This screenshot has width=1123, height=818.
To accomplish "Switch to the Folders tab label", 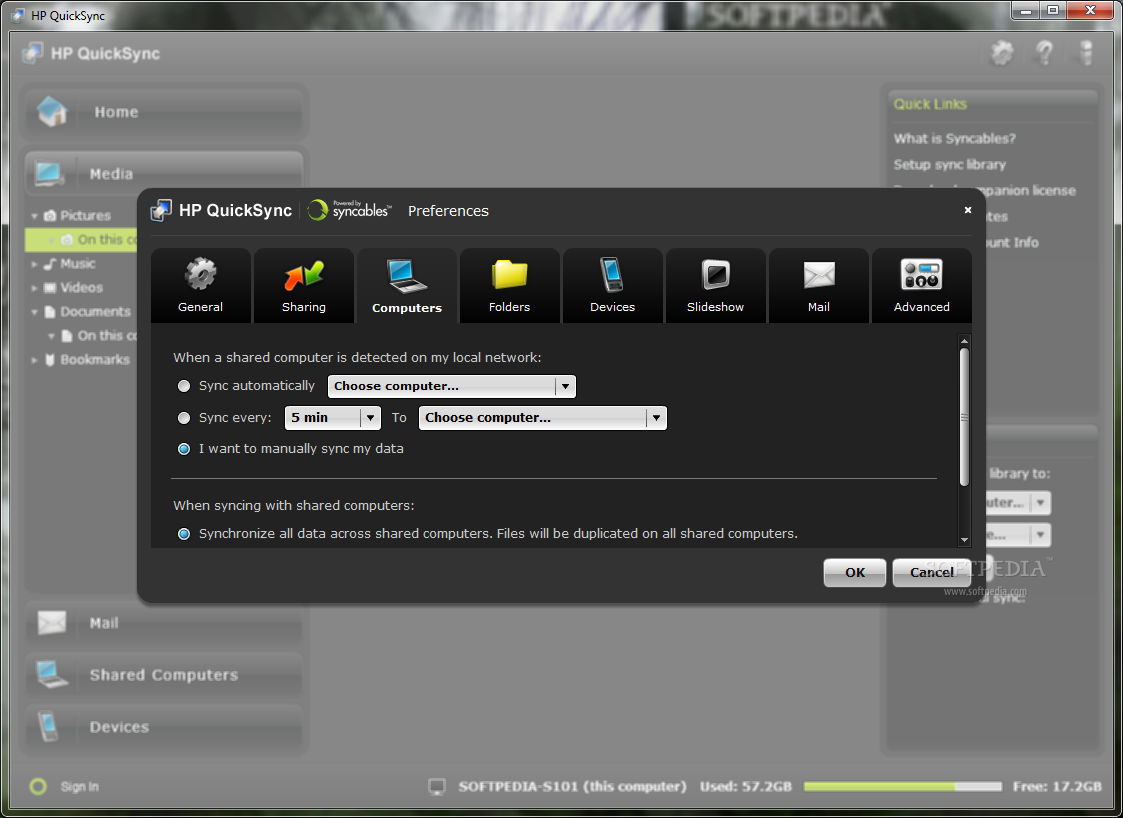I will (x=509, y=307).
